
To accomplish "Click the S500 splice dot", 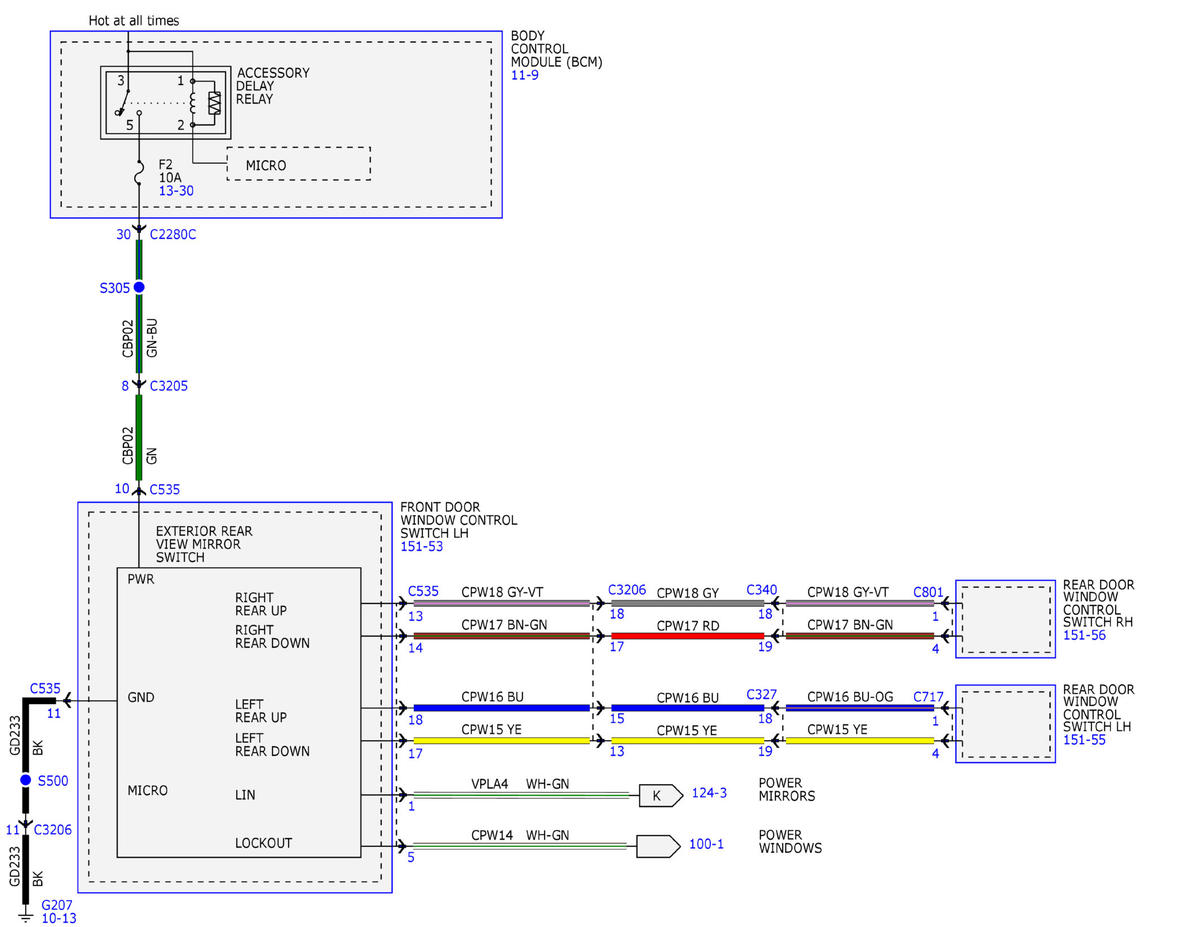I will pos(26,780).
